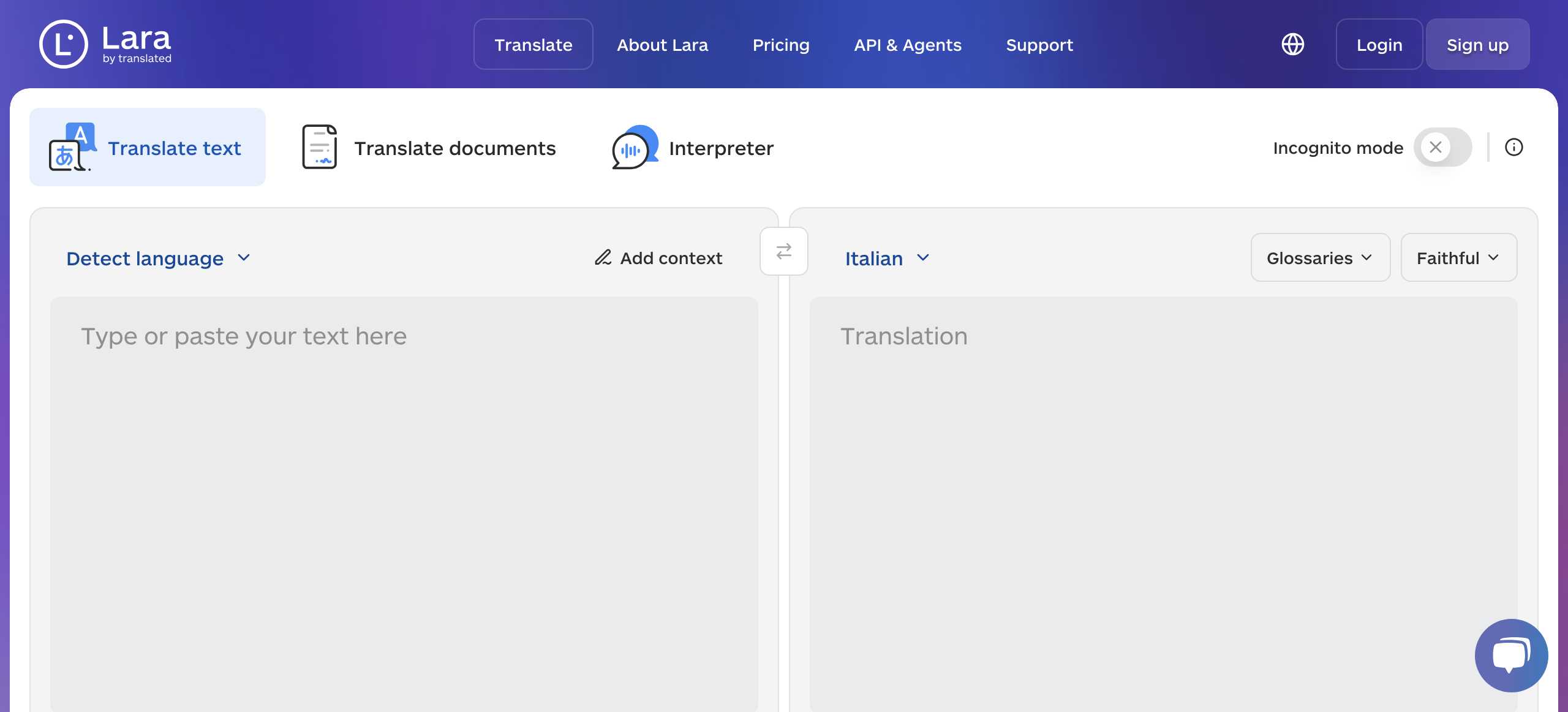Click the Interpreter speech bubble icon
The image size is (1568, 712).
[x=635, y=147]
